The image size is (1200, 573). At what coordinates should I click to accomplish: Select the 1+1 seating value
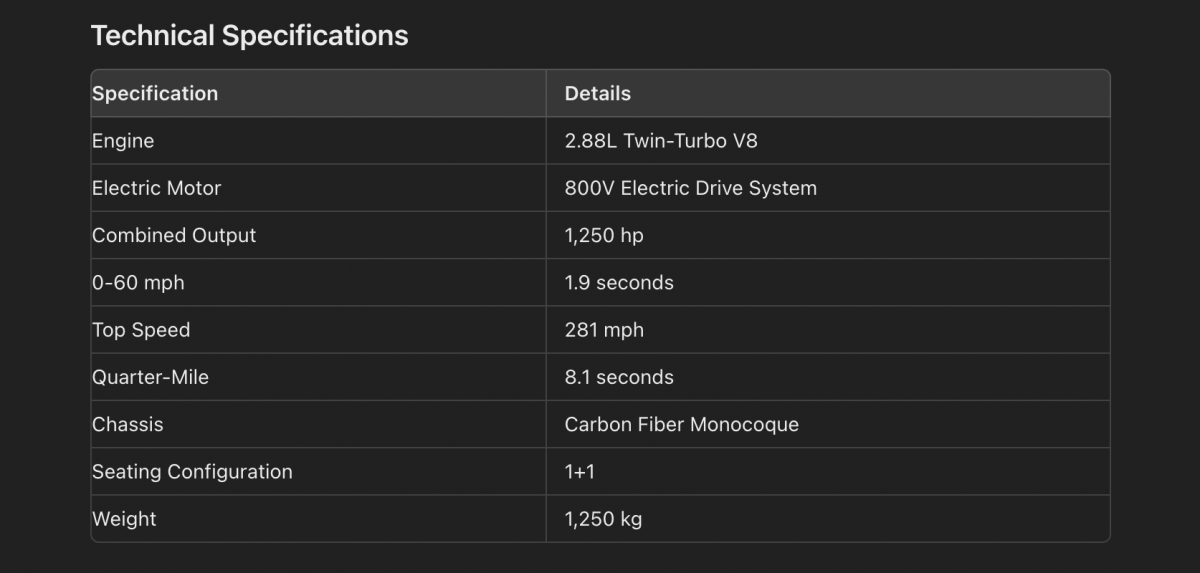(x=580, y=472)
